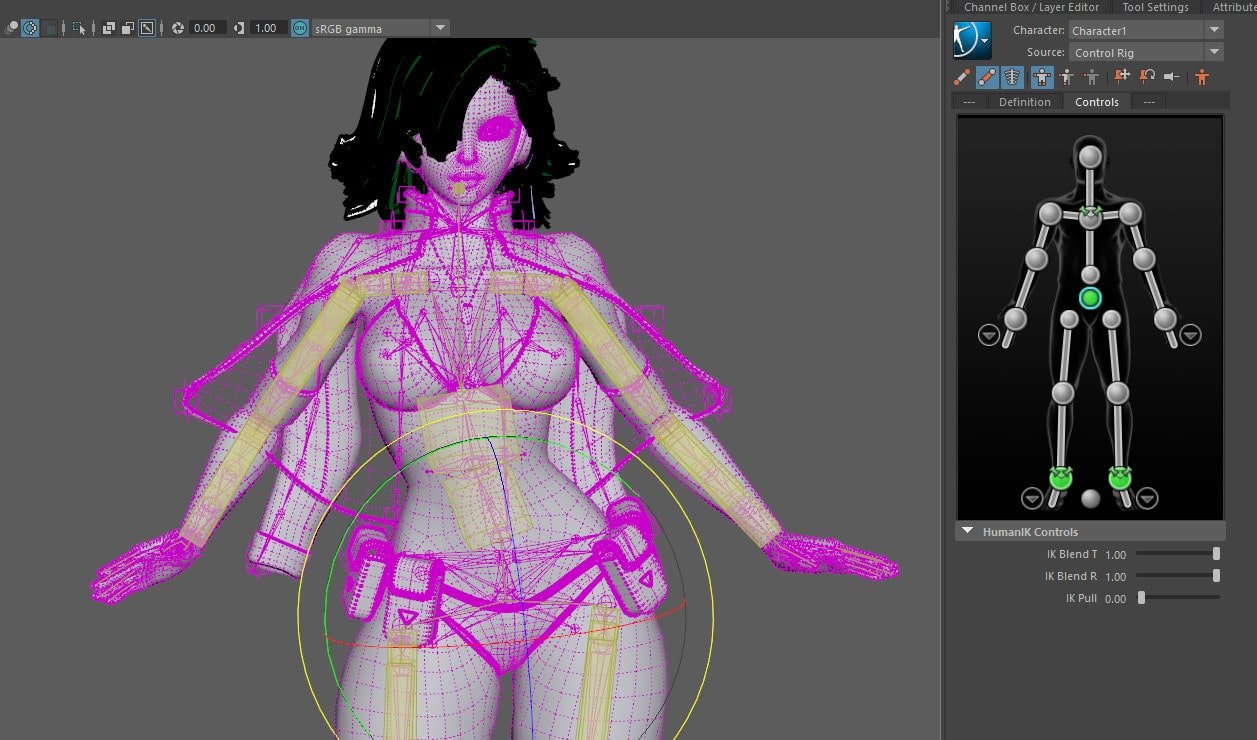Click the IK Blend T value field
The width and height of the screenshot is (1257, 740).
click(x=1116, y=554)
